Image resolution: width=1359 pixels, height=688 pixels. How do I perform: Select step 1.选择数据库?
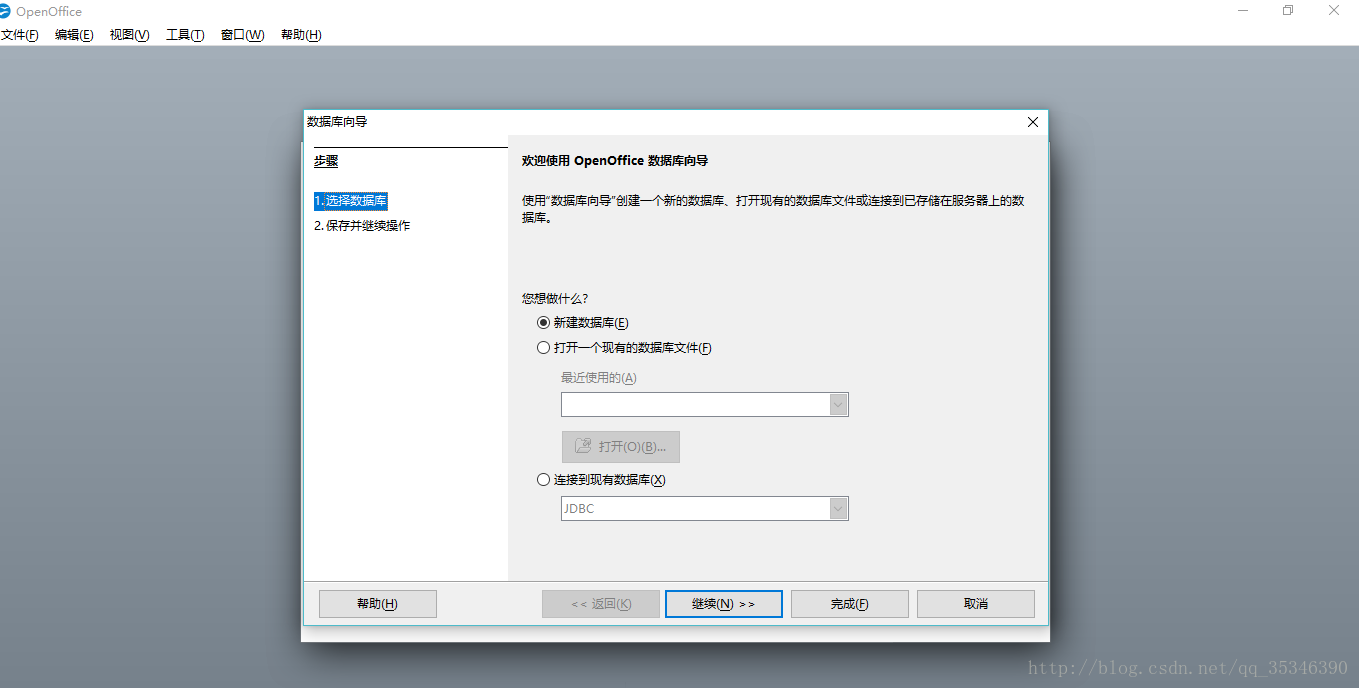(350, 201)
